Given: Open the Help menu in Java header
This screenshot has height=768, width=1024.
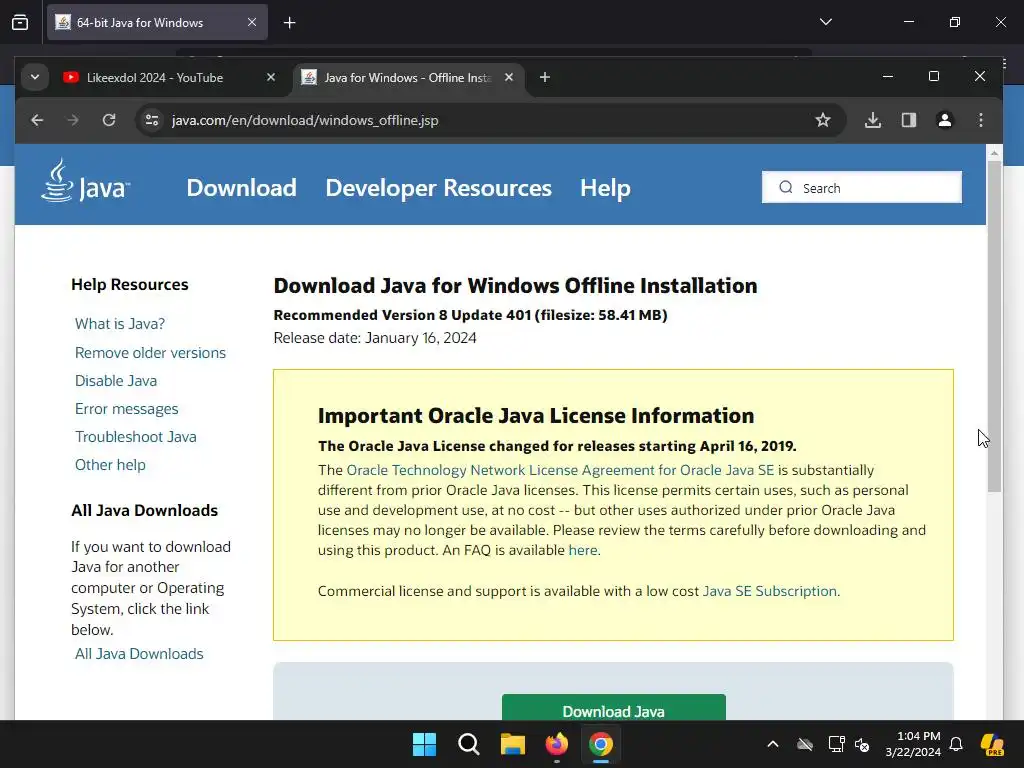Looking at the screenshot, I should pos(605,188).
